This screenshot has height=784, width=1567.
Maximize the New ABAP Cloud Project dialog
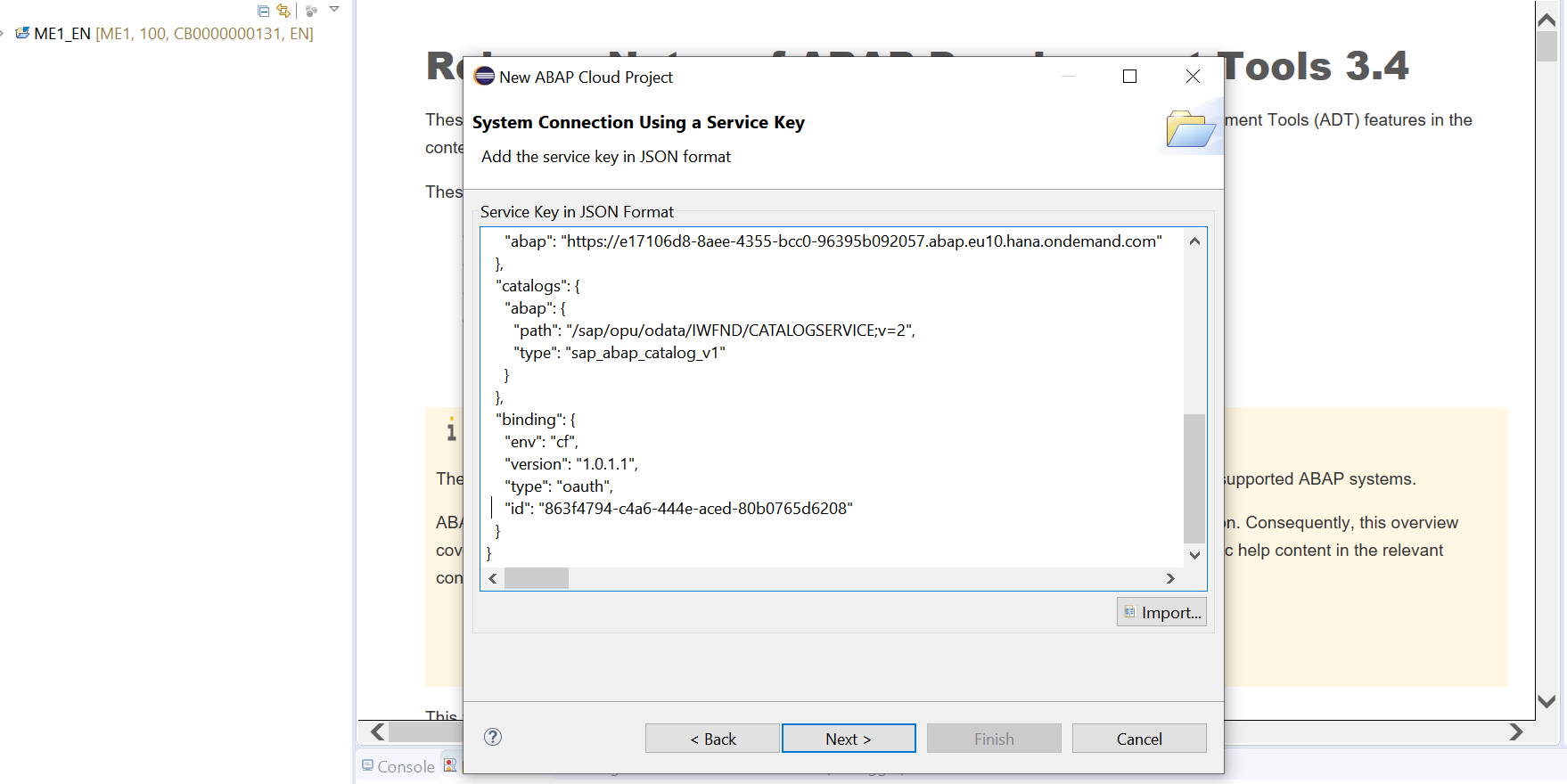[1129, 77]
